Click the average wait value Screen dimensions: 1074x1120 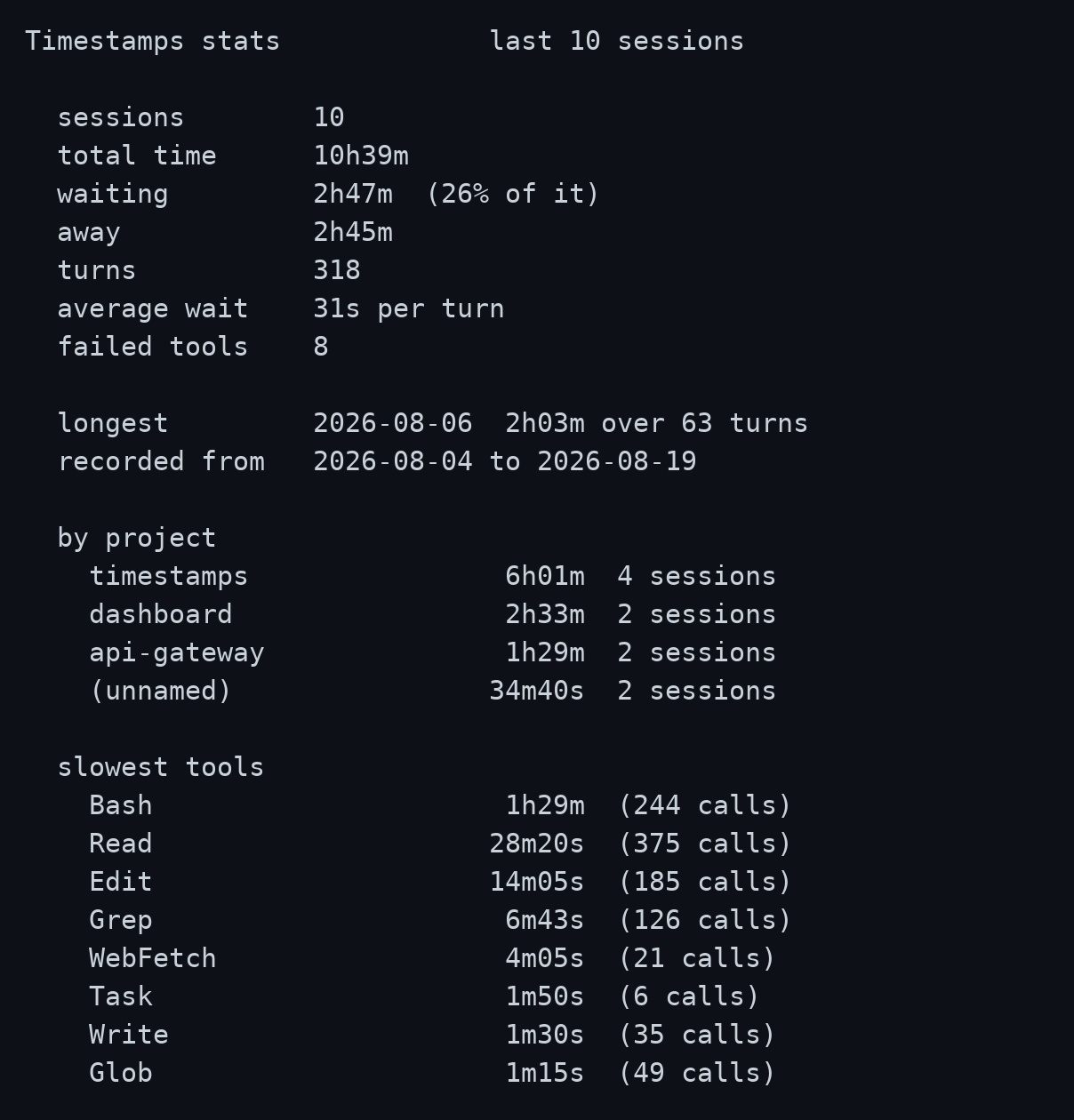pos(409,309)
